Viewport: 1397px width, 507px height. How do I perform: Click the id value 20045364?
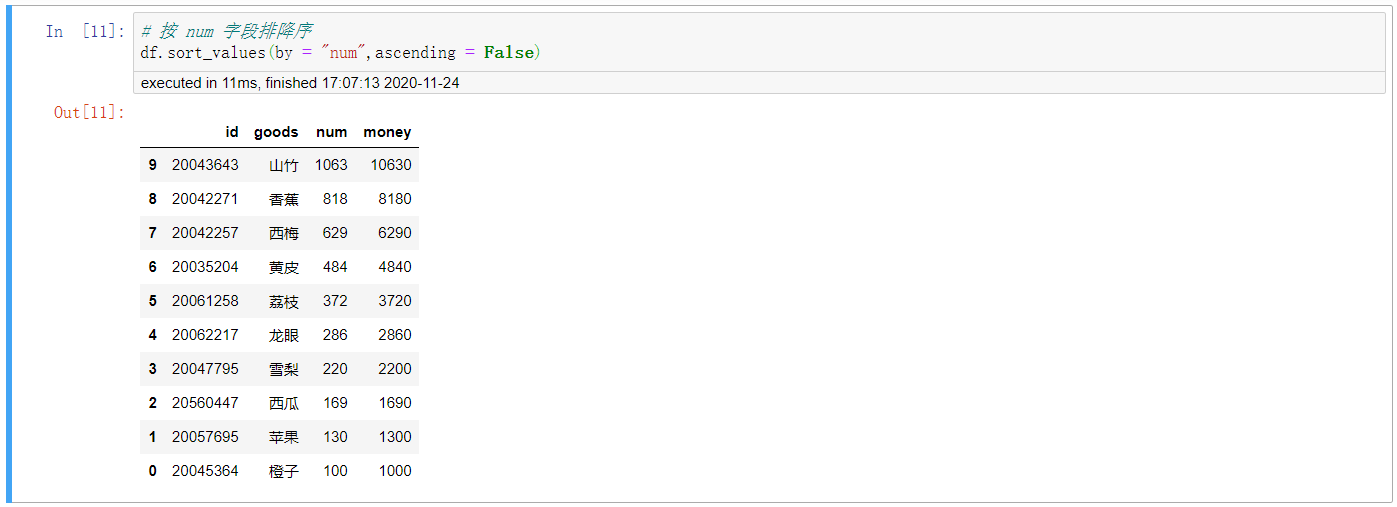coord(205,471)
